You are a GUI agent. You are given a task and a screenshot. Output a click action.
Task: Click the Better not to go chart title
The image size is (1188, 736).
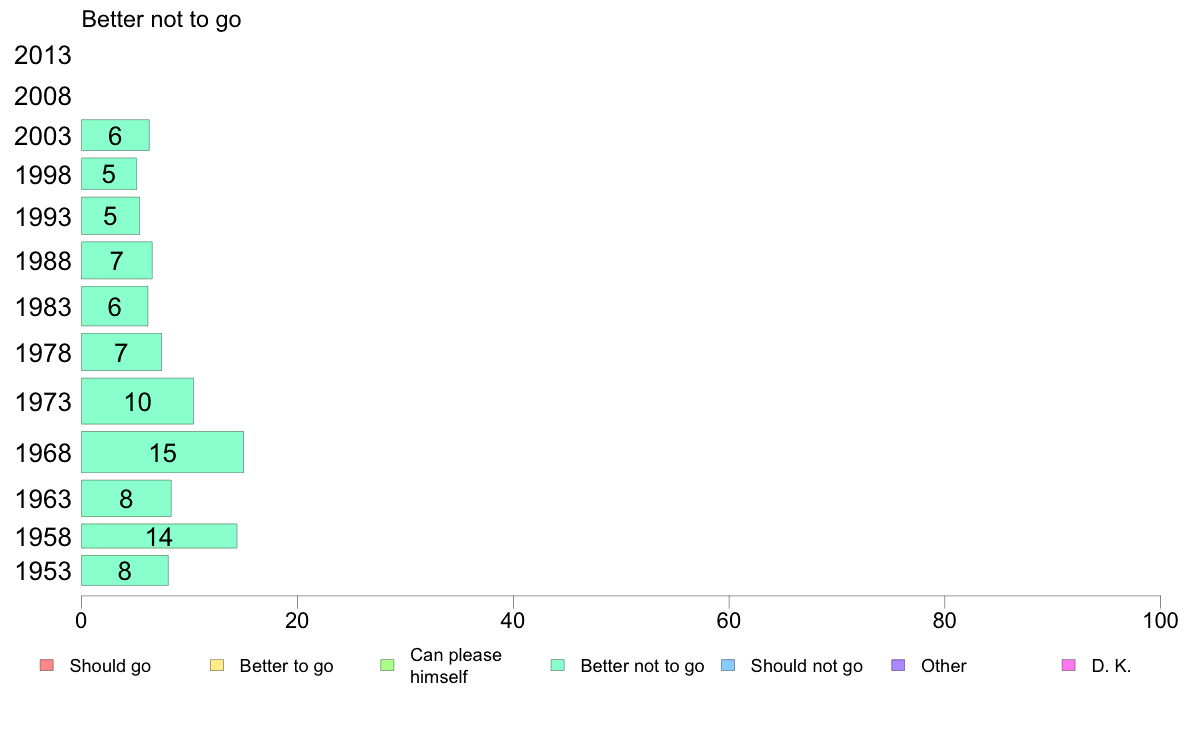point(161,19)
